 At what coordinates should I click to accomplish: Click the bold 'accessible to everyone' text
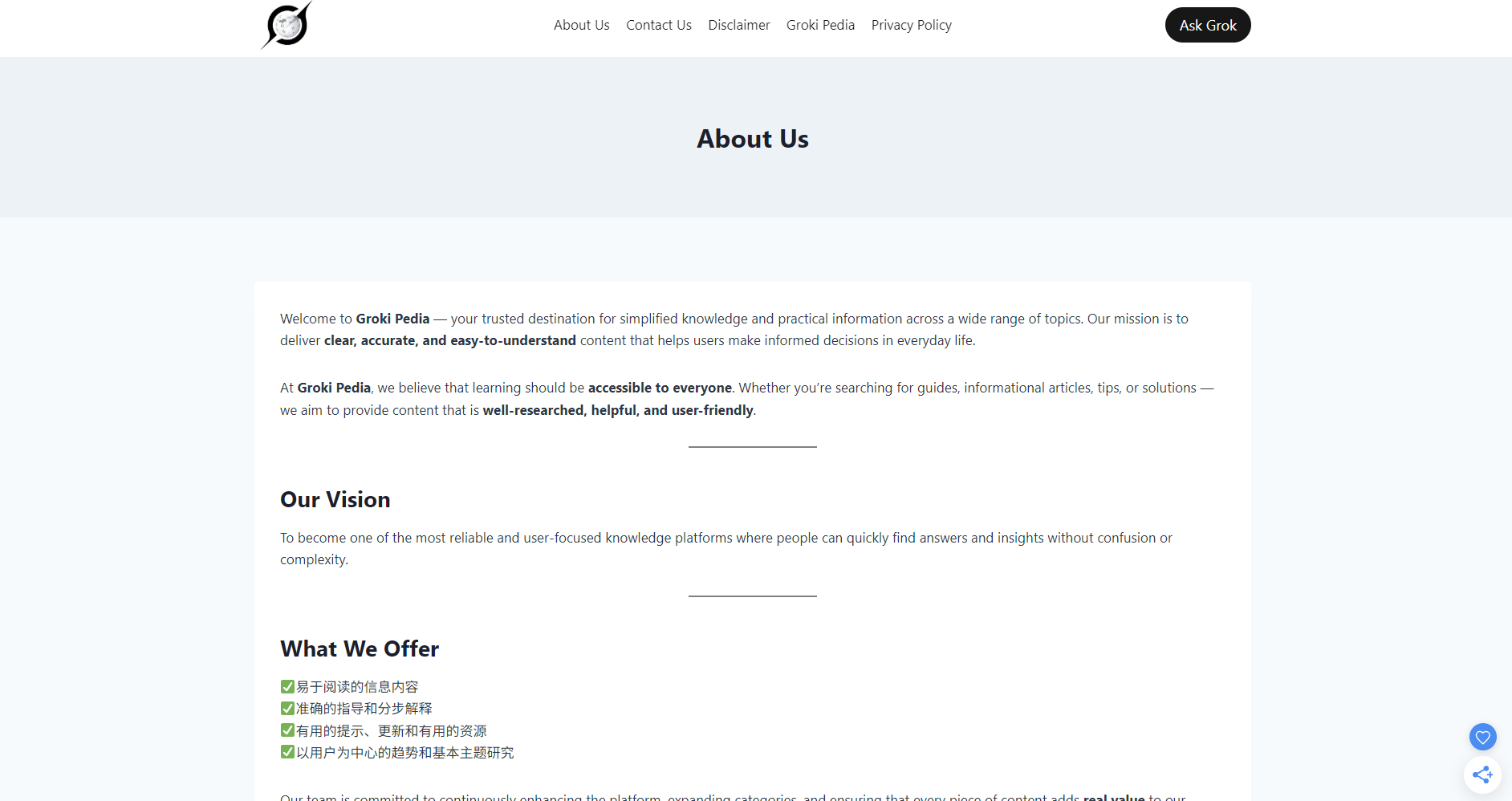tap(660, 388)
